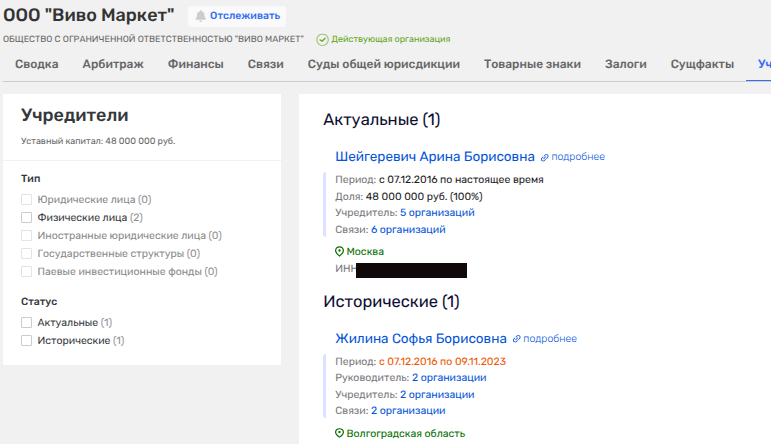Open Жилина Софья Борисовна profile
This screenshot has width=771, height=444.
pos(421,338)
